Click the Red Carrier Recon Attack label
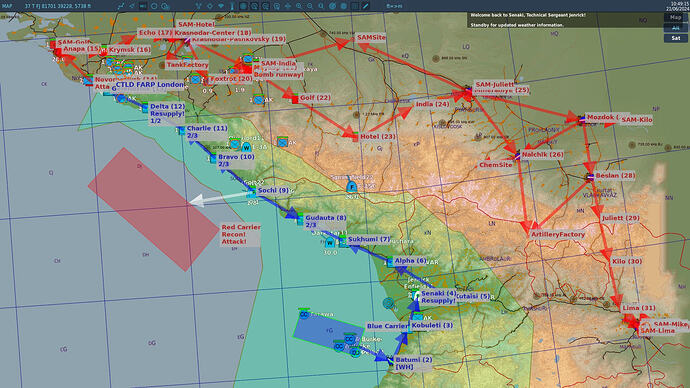 (241, 234)
